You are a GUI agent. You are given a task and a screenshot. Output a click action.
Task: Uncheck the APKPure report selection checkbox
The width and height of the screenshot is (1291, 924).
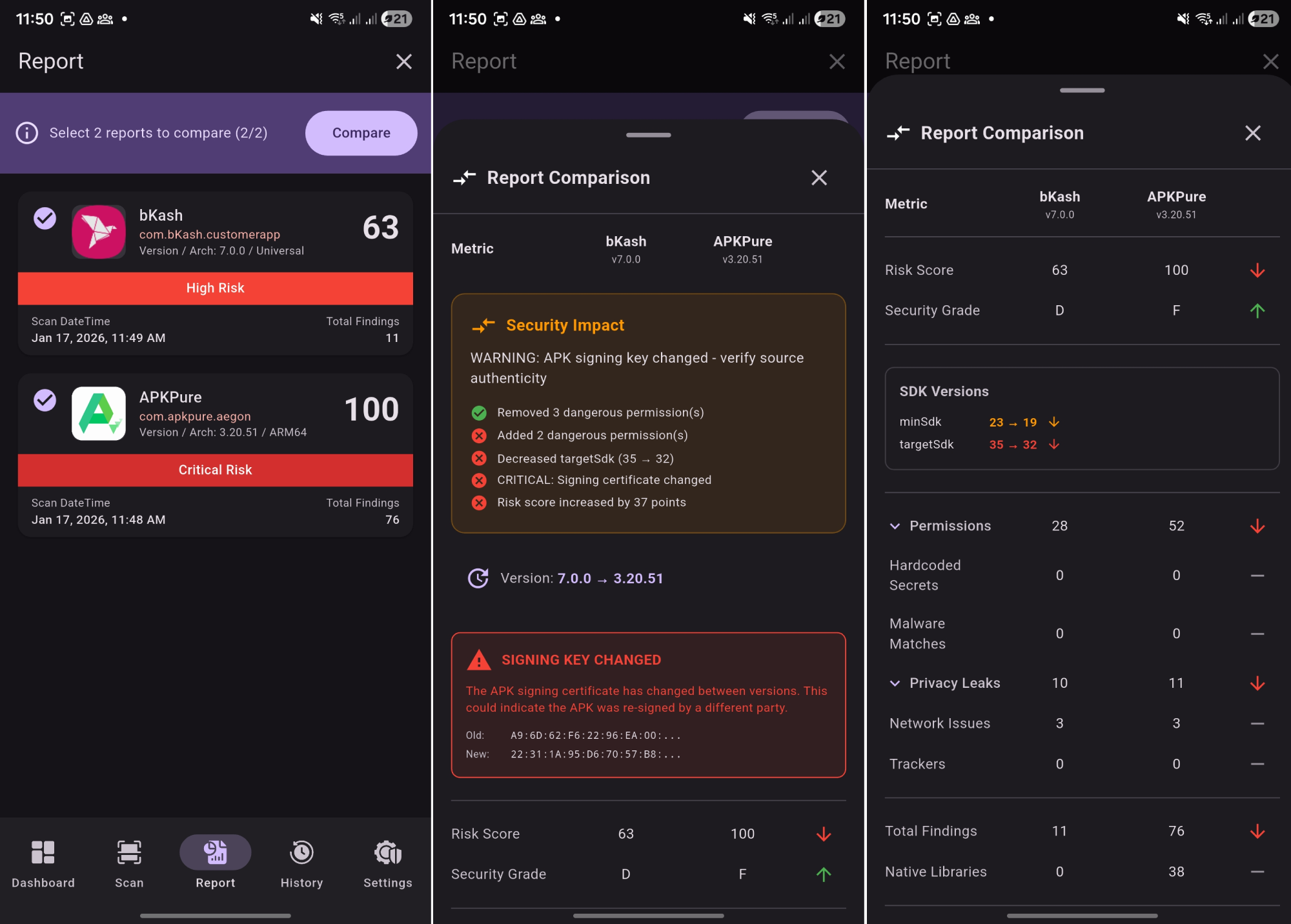pyautogui.click(x=45, y=400)
